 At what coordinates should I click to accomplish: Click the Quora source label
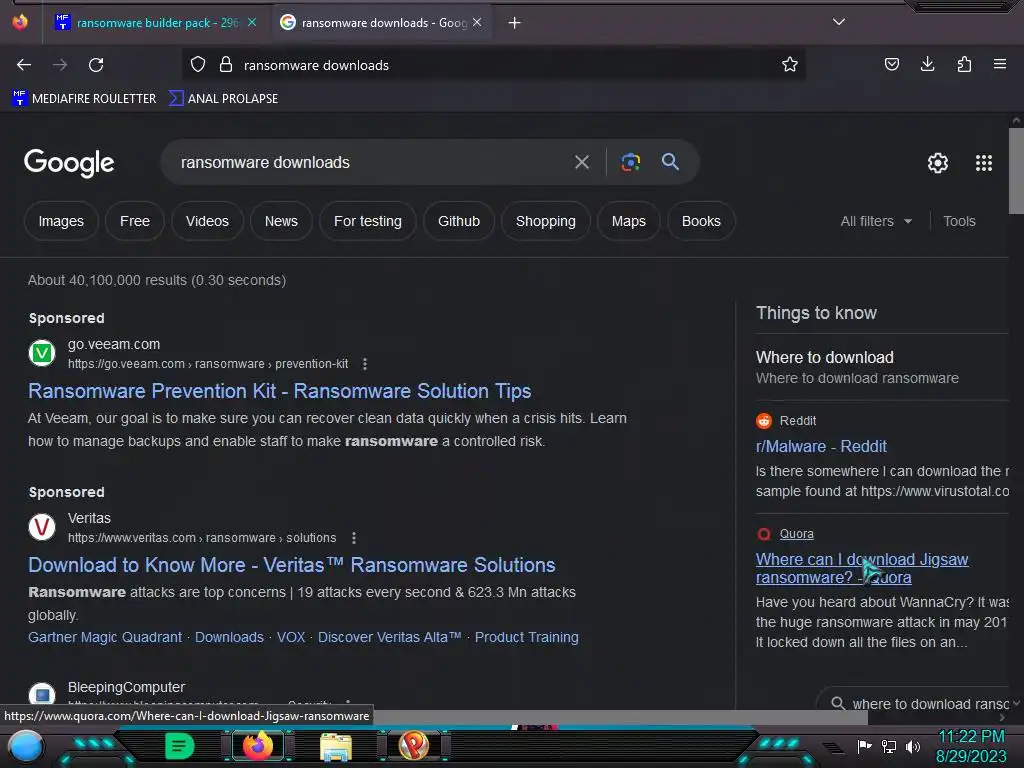pyautogui.click(x=796, y=534)
